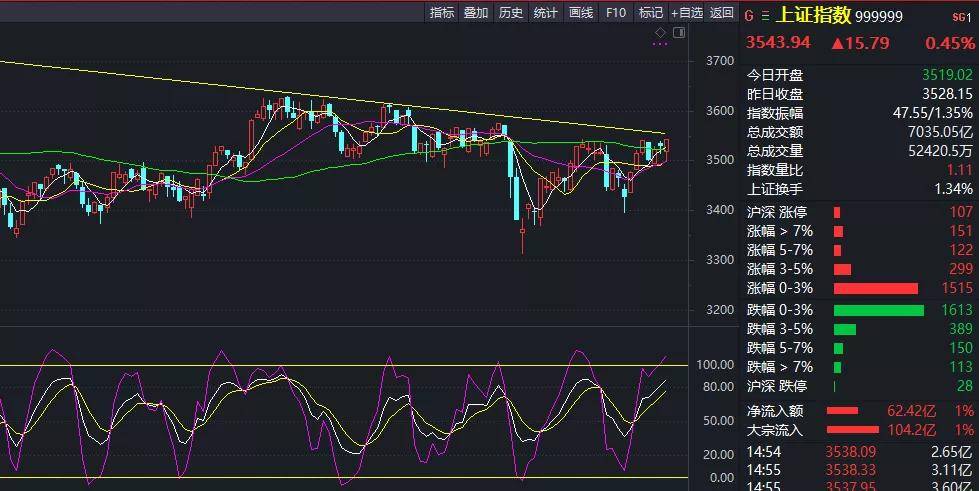Open the 画线 drawing tools
The height and width of the screenshot is (491, 979).
(x=581, y=13)
